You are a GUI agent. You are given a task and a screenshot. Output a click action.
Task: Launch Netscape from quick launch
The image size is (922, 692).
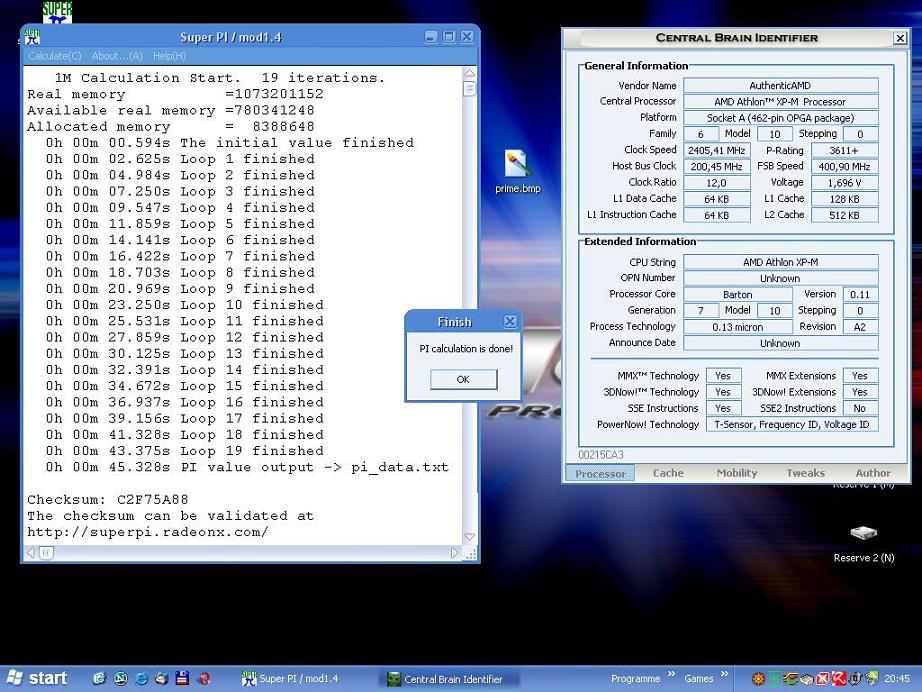point(121,678)
